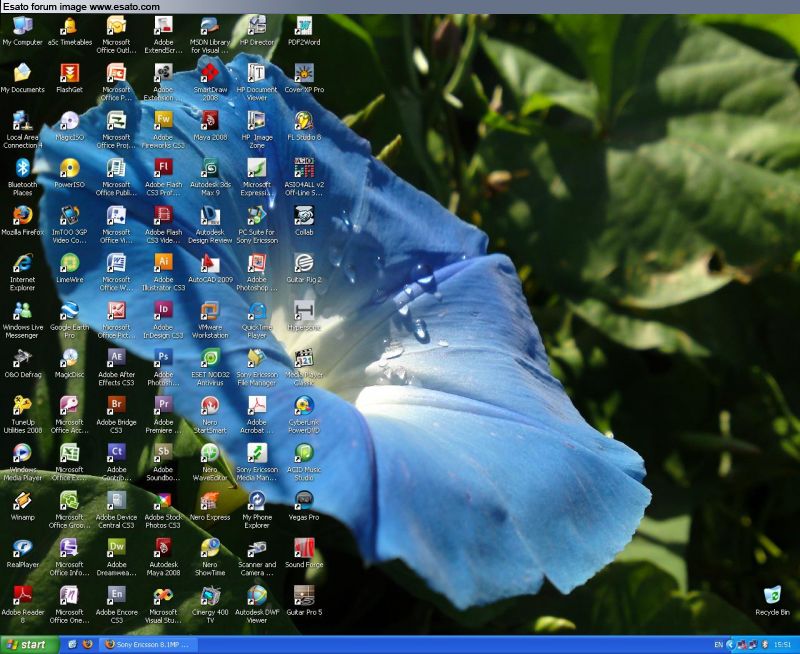Click the EN language indicator in tray
The width and height of the screenshot is (800, 654).
click(x=718, y=645)
